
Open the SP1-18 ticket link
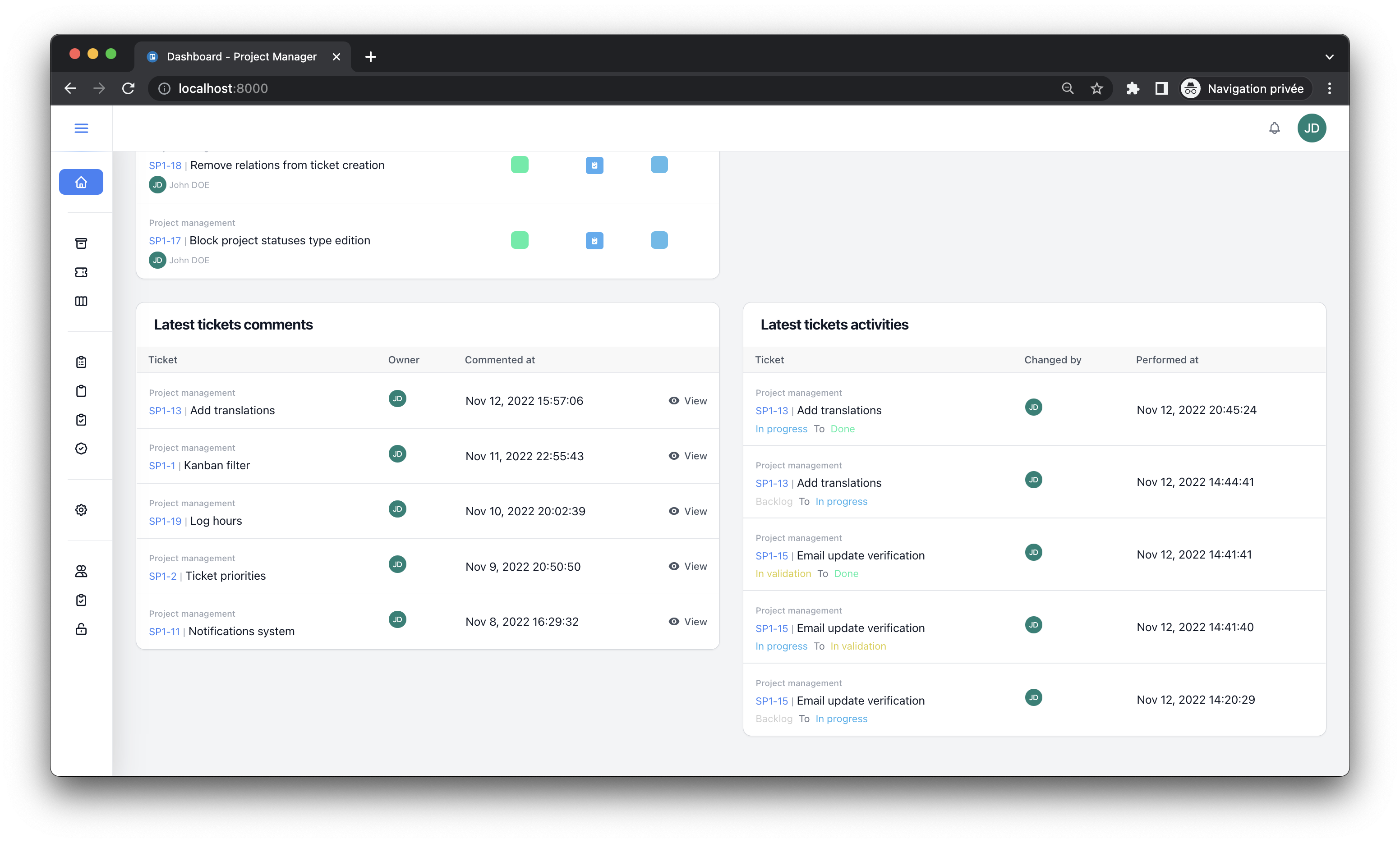165,166
